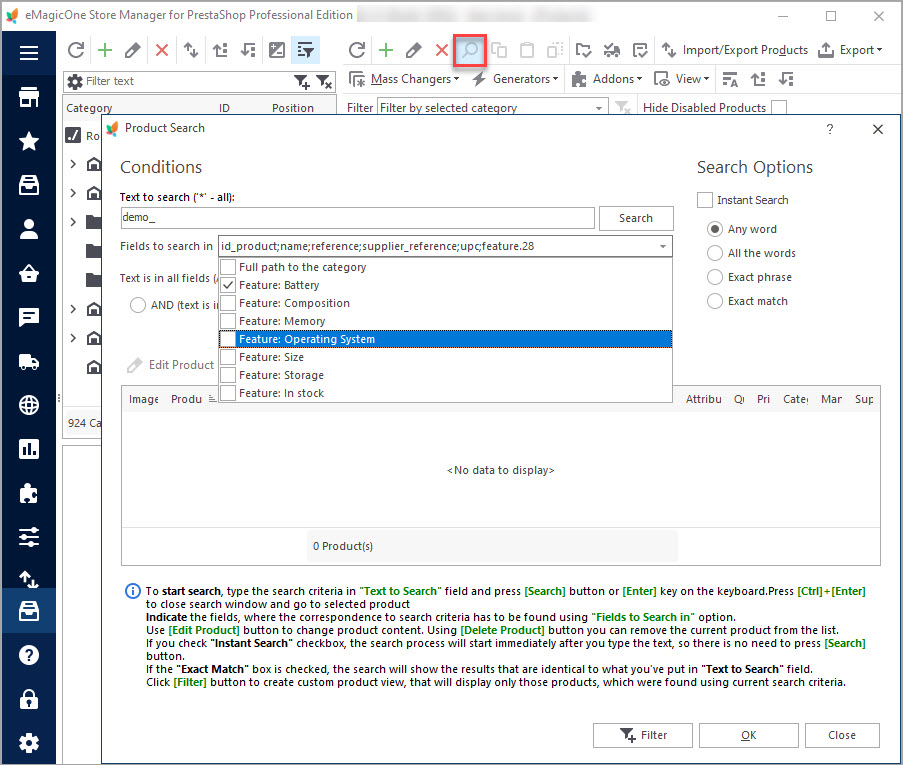
Task: Click Edit Product button
Action: (170, 365)
